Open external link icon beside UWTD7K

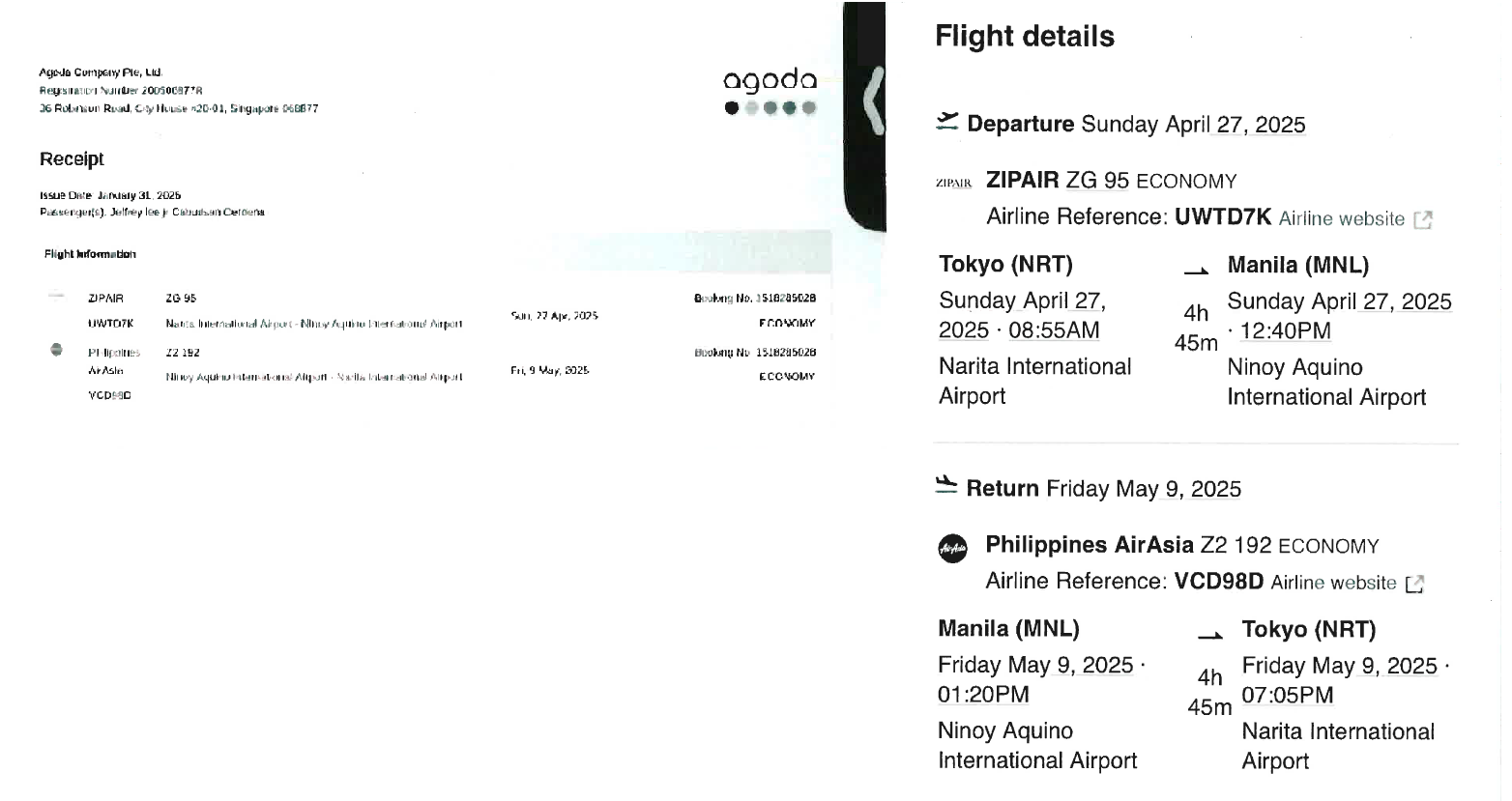point(1422,219)
